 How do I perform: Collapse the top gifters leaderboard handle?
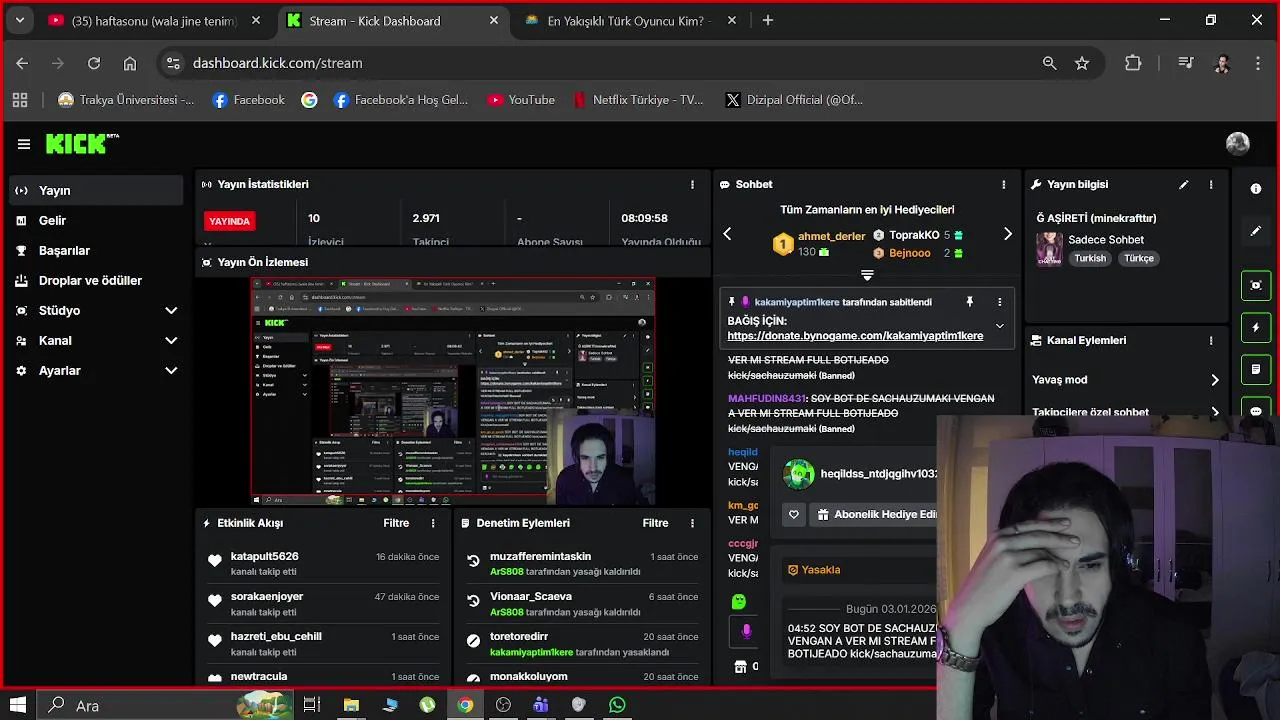pos(867,275)
